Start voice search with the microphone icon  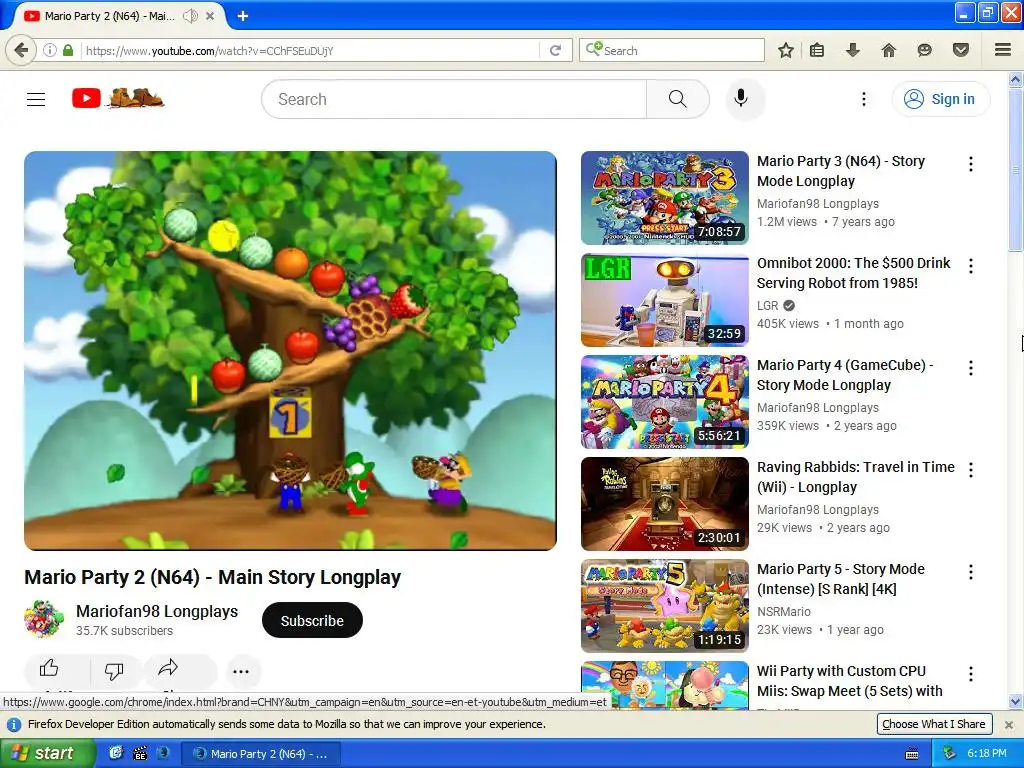coord(741,99)
